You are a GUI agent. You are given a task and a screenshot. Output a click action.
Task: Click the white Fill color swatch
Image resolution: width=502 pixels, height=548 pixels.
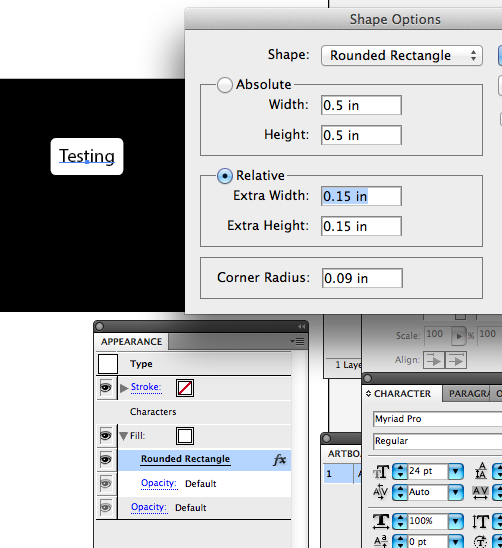click(185, 436)
